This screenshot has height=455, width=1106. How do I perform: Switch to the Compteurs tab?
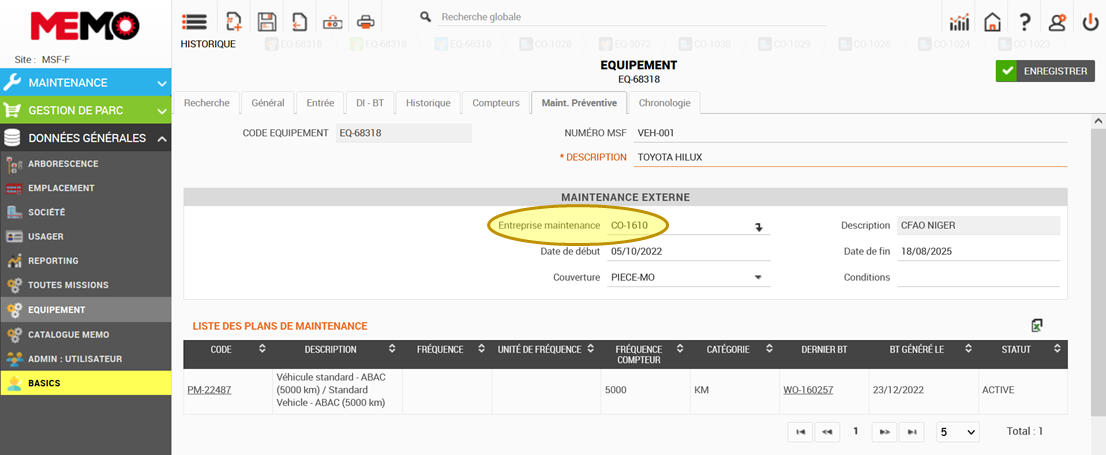496,103
